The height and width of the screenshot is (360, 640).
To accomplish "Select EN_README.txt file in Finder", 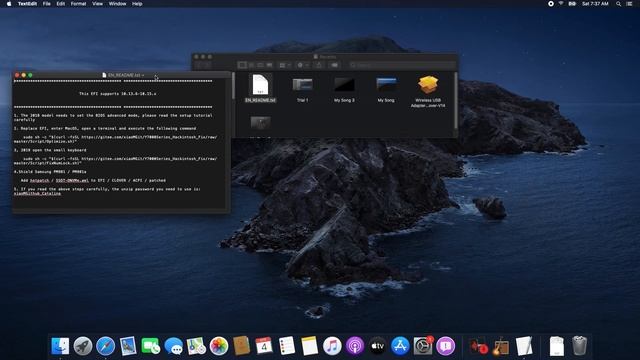I will pos(260,88).
